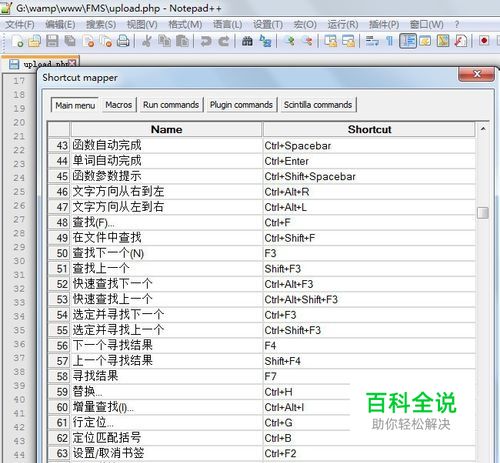Select row 62 定位匹配括号
The width and height of the screenshot is (500, 463).
[x=262, y=438]
